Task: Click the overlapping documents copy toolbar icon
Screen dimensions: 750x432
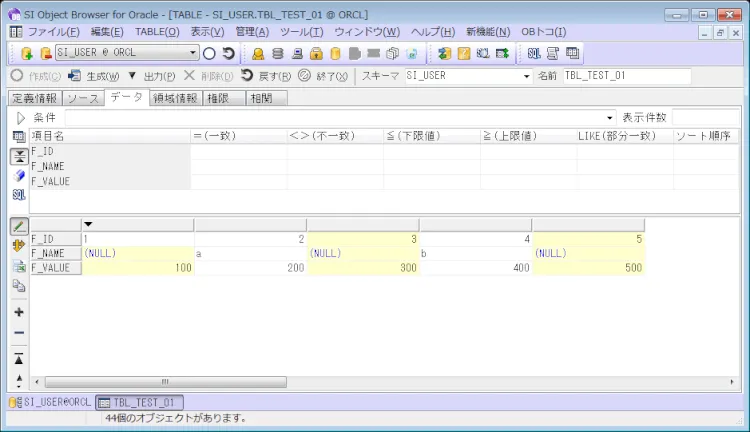Action: (392, 53)
